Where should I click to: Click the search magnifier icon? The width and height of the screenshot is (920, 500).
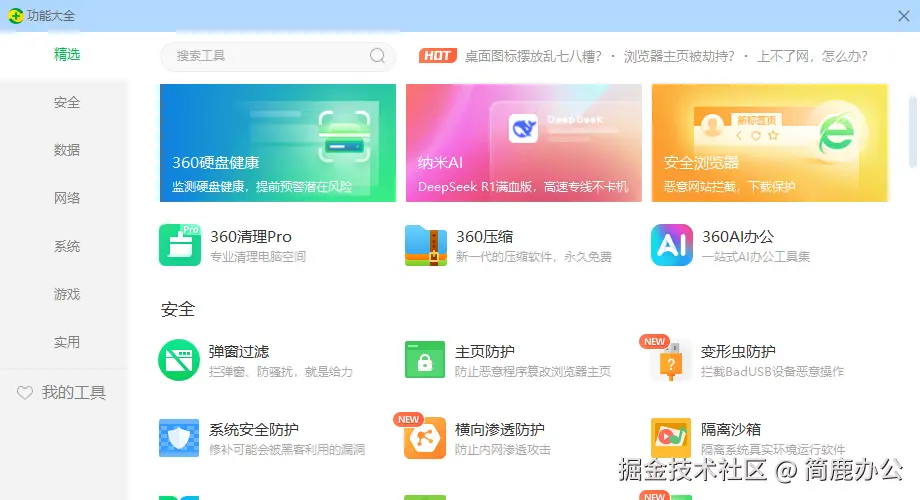point(377,56)
